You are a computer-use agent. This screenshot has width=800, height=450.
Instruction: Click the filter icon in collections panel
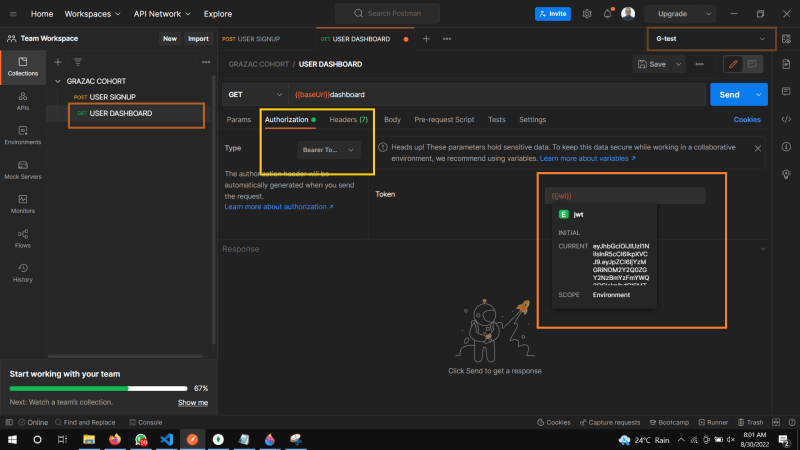point(78,62)
